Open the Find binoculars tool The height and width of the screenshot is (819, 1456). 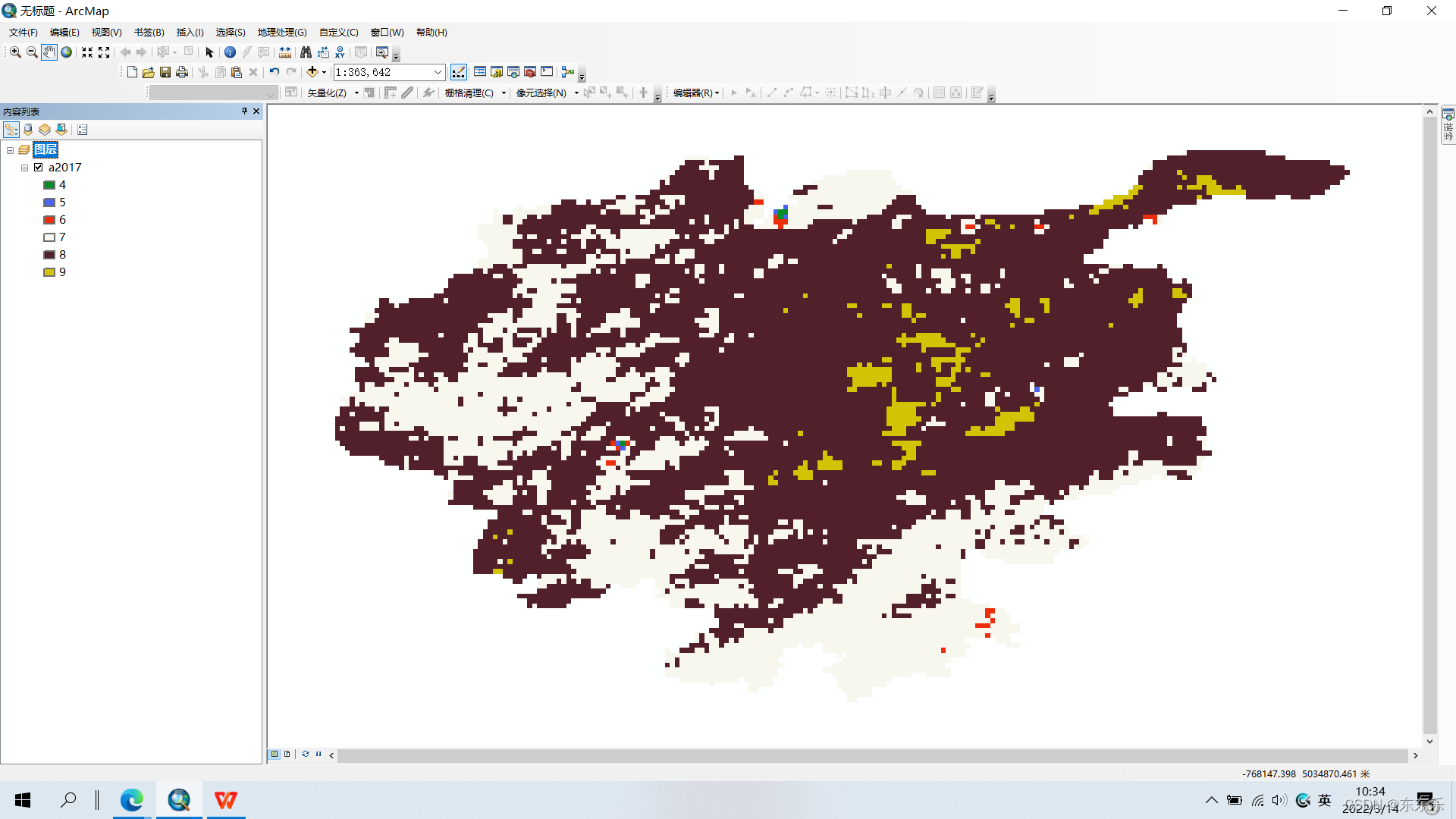[x=306, y=52]
